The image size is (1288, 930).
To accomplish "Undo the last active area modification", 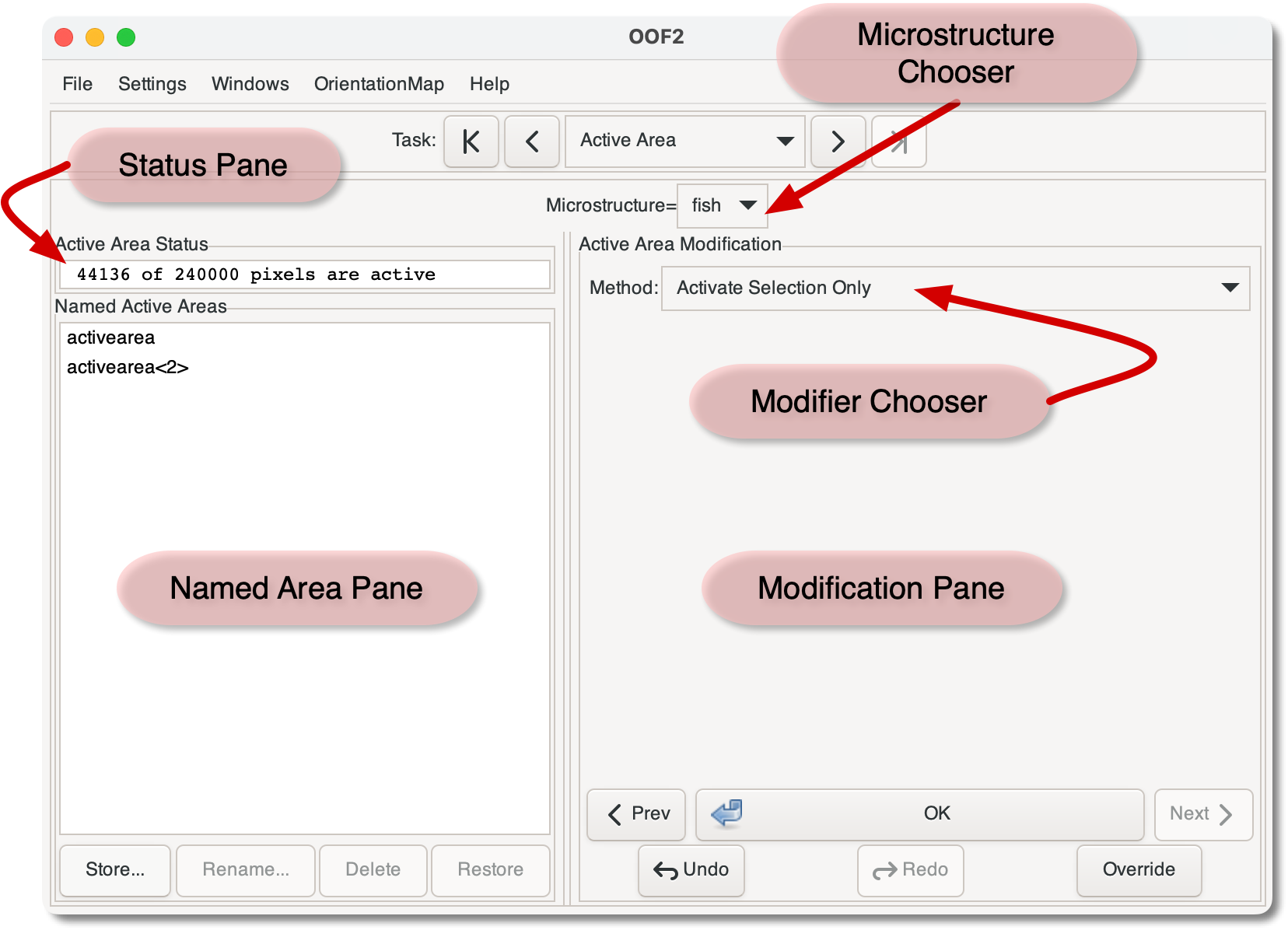I will (x=691, y=871).
